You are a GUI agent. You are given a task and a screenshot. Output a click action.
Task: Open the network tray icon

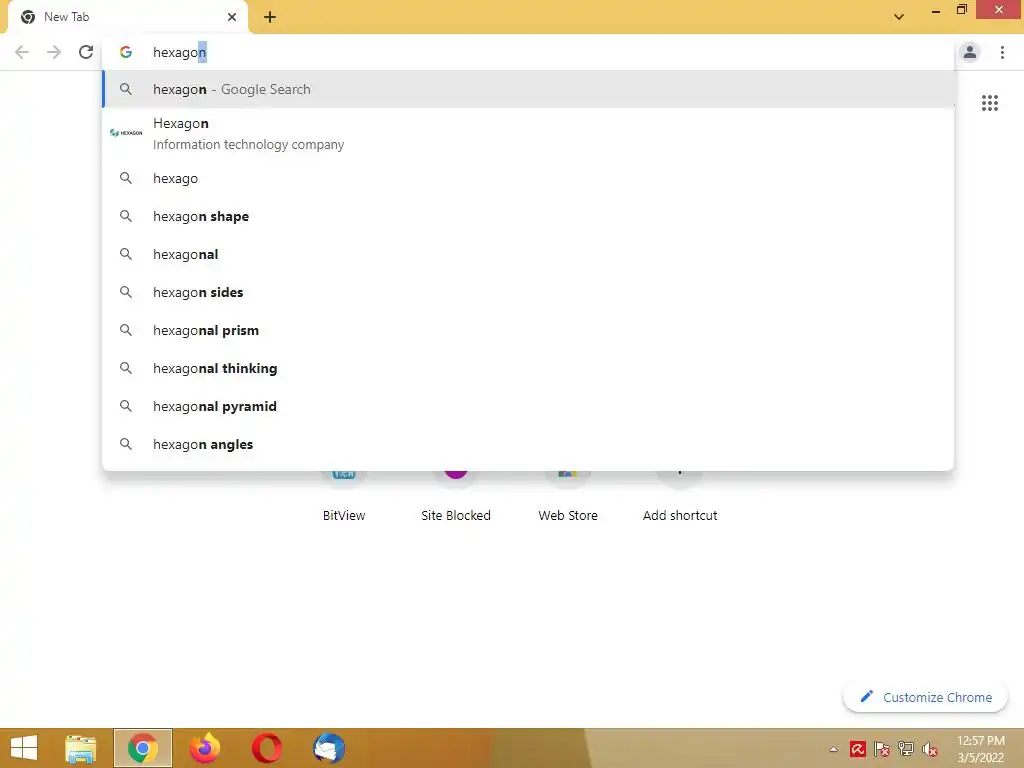906,749
